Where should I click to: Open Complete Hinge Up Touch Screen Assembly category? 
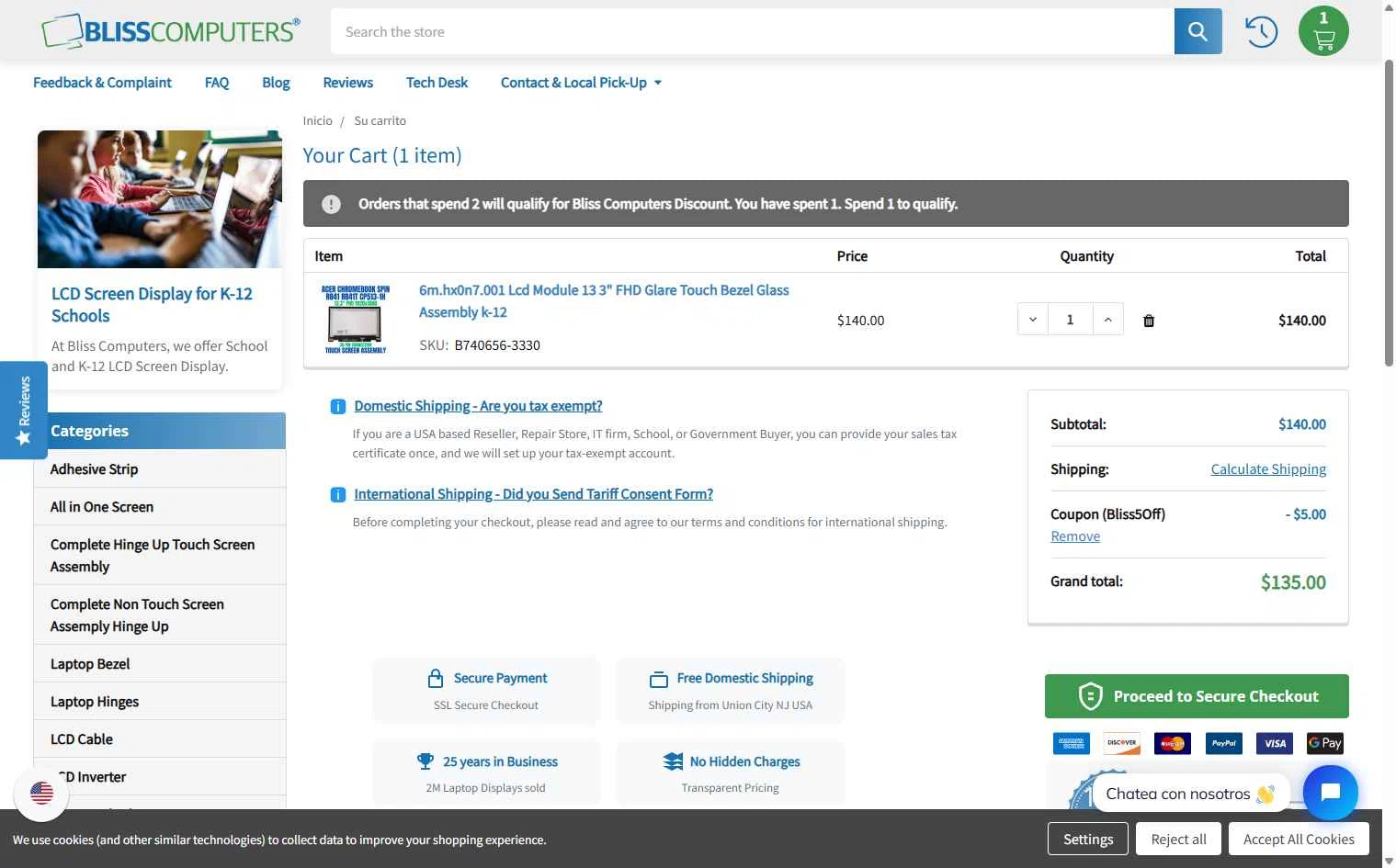pos(160,556)
